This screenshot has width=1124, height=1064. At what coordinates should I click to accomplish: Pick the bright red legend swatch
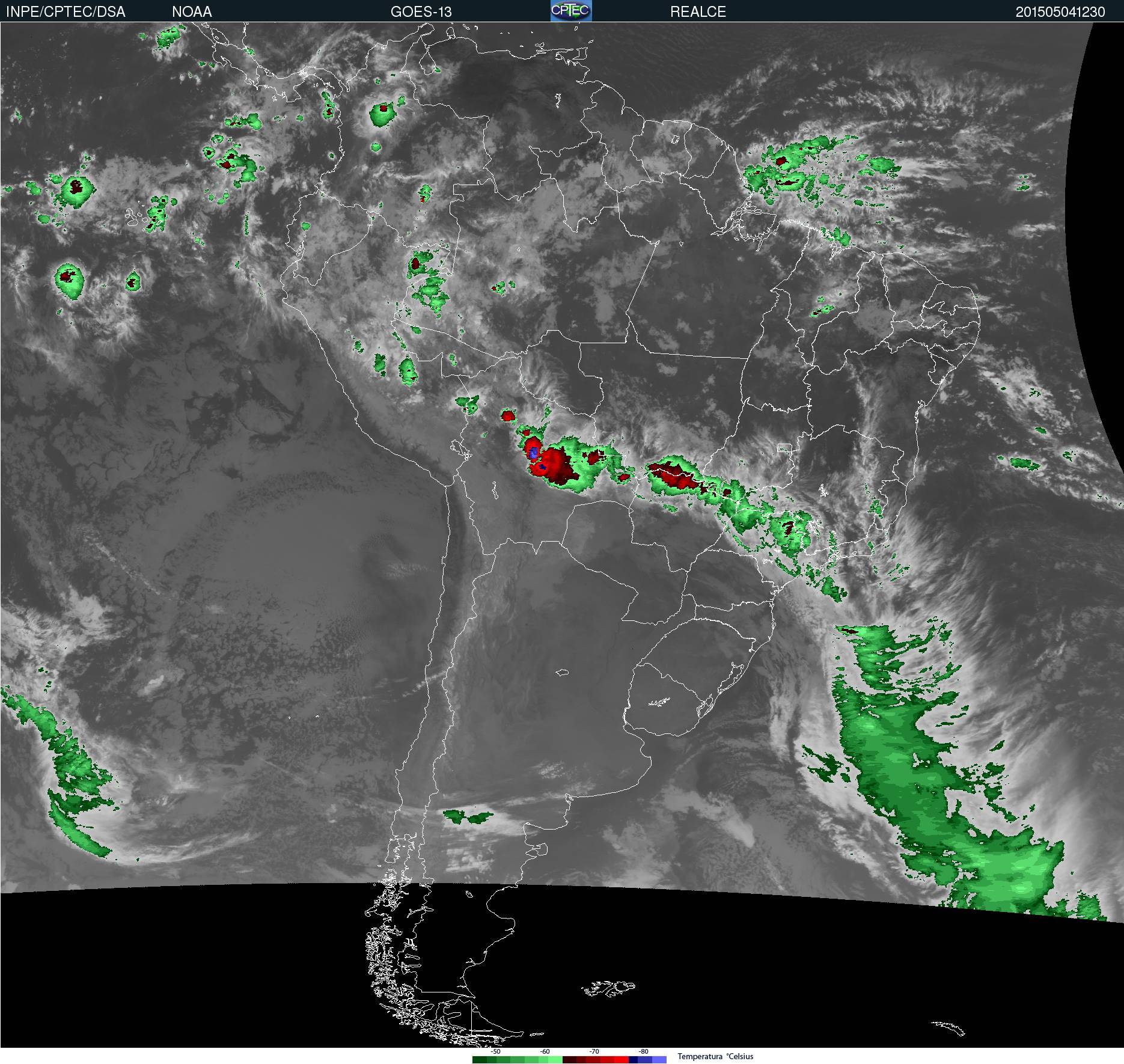click(x=622, y=1060)
